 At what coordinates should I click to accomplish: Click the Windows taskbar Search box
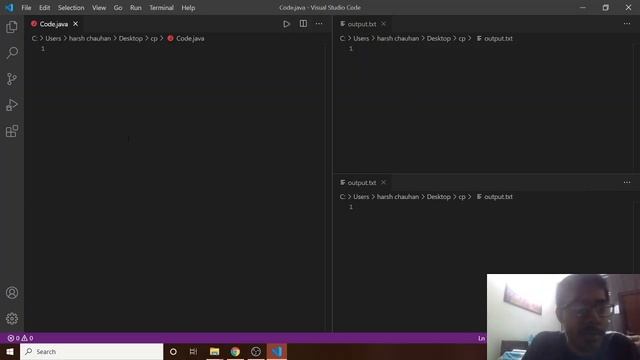click(91, 351)
